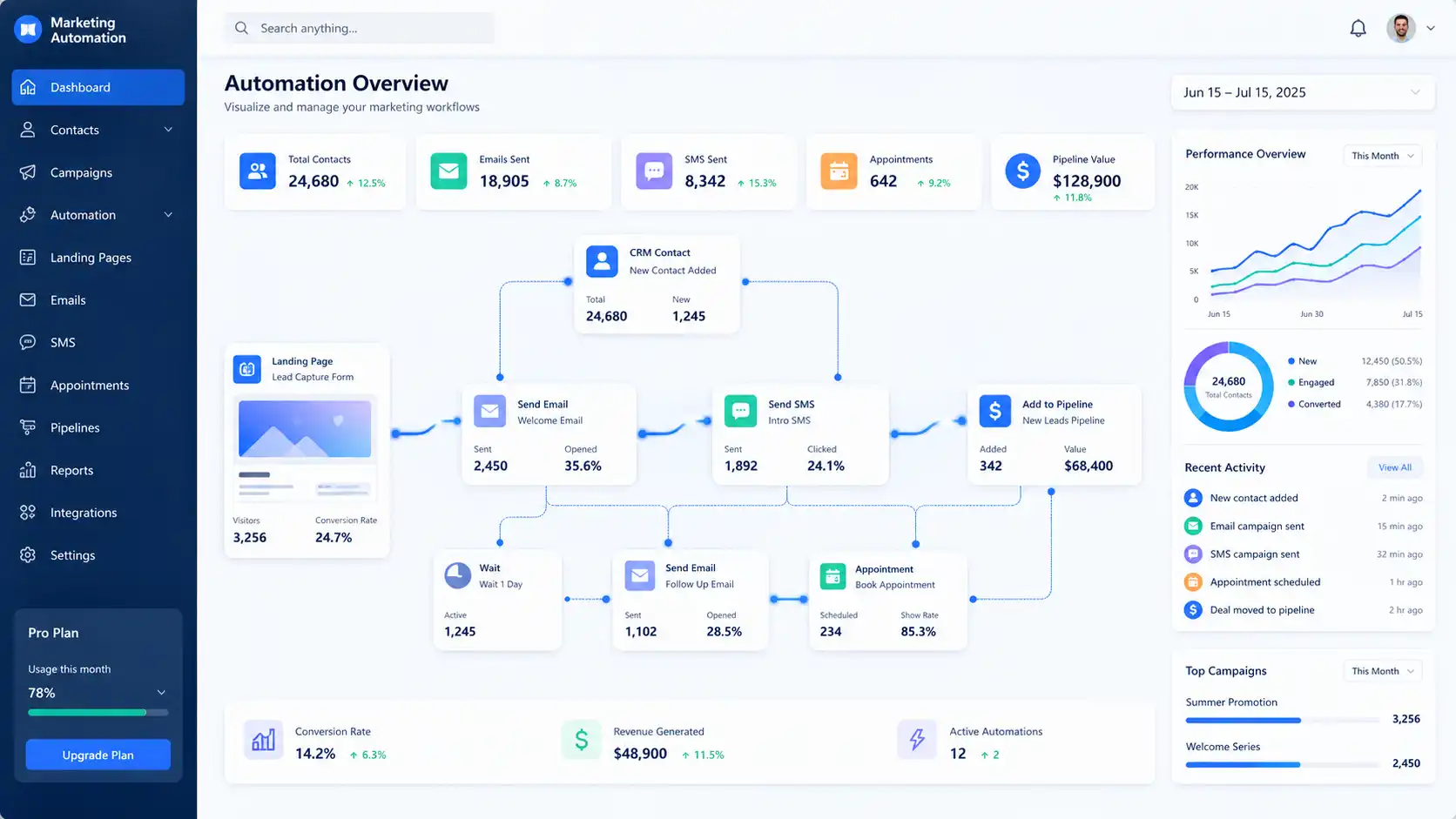Click the Pipeline Value dollar icon
Viewport: 1456px width, 819px height.
tap(1022, 171)
